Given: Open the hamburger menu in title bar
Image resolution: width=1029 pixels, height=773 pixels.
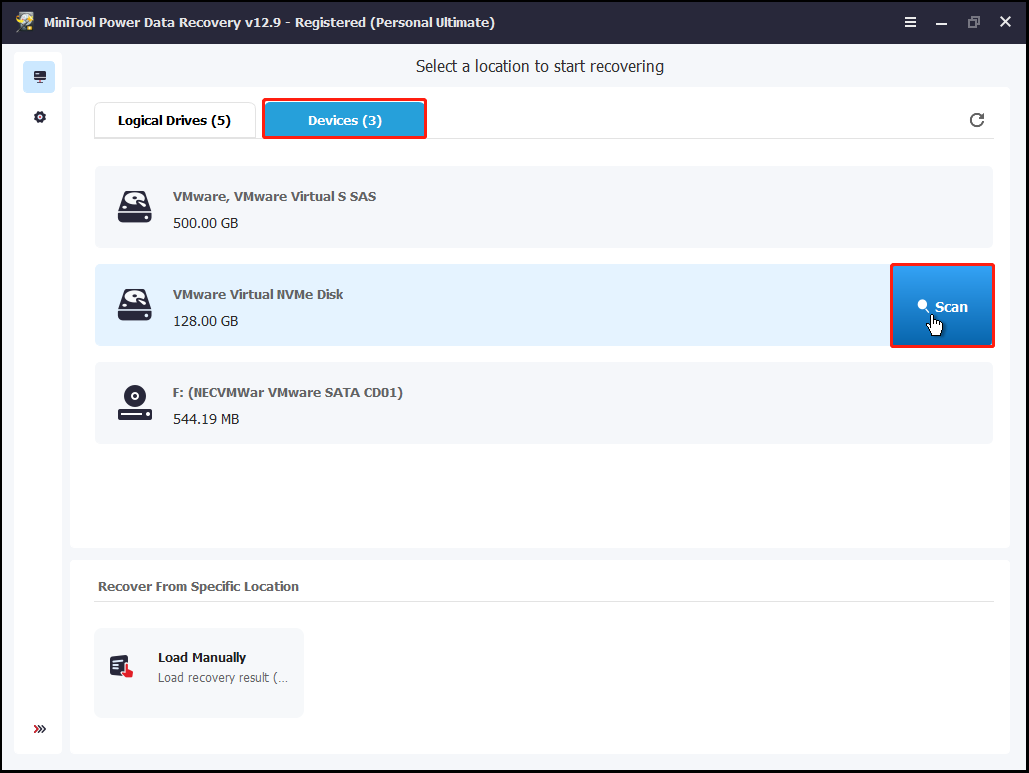Looking at the screenshot, I should click(x=910, y=22).
